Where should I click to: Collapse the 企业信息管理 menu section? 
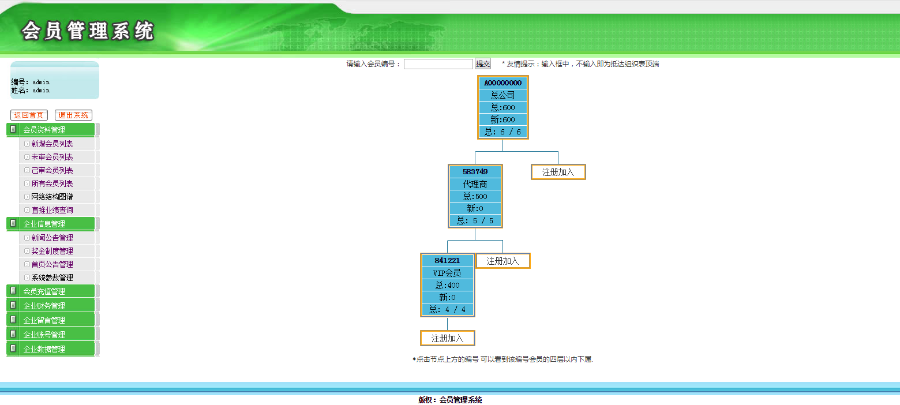(51, 223)
